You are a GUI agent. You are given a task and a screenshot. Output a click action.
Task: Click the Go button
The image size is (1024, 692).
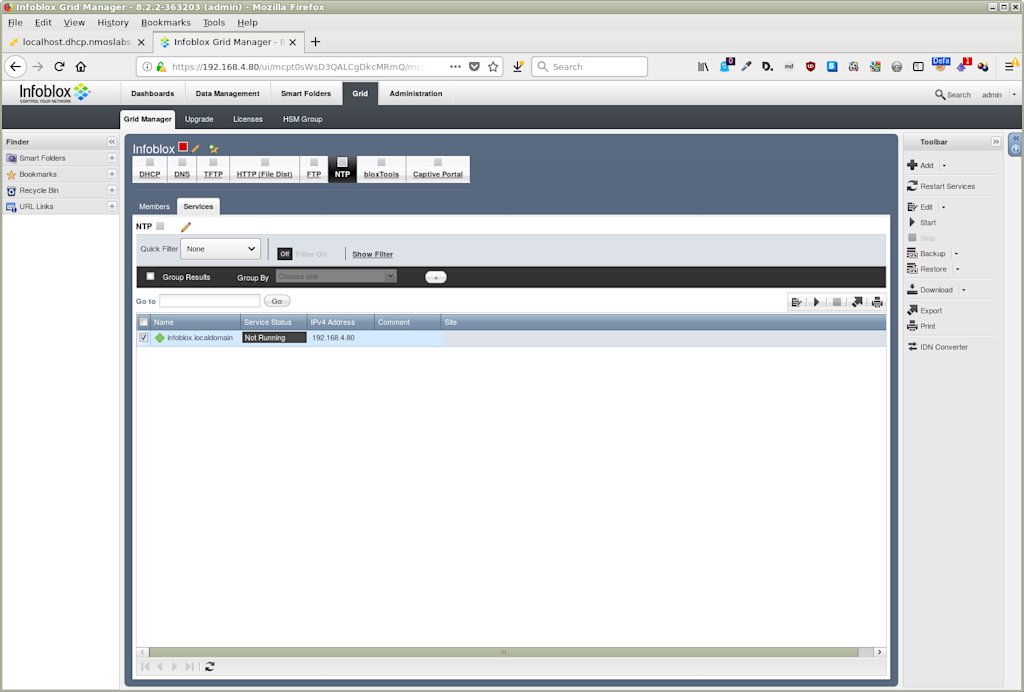[277, 301]
